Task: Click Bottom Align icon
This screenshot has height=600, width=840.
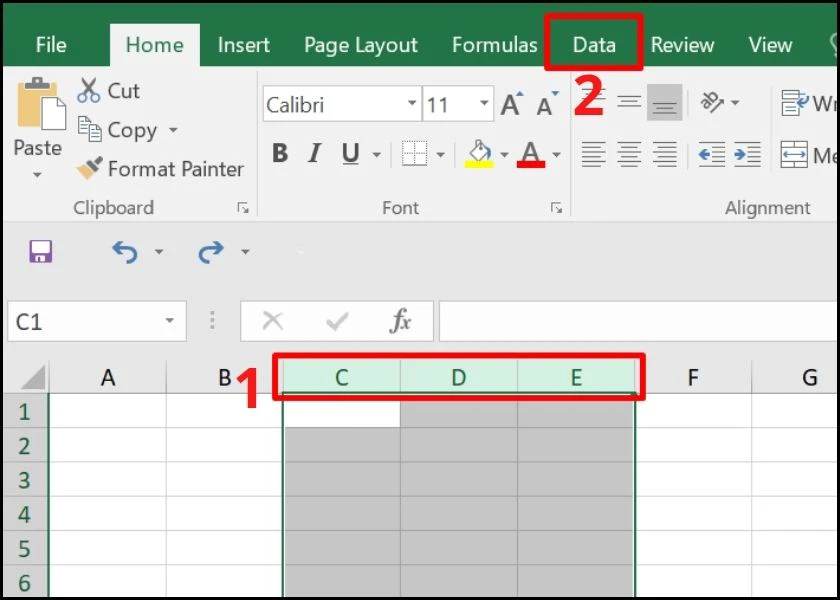Action: click(x=664, y=102)
